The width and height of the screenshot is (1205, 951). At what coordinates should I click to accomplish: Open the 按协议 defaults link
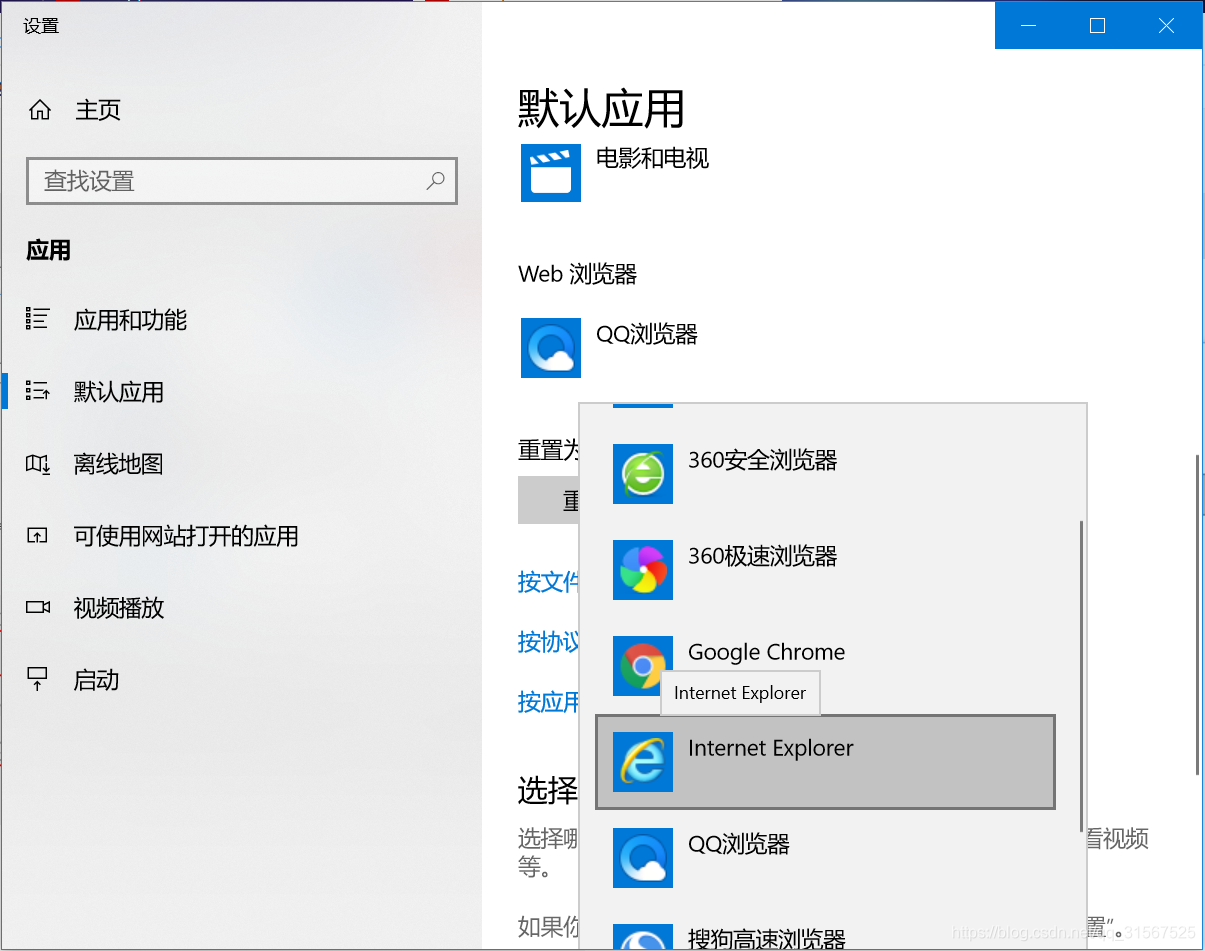pyautogui.click(x=548, y=642)
